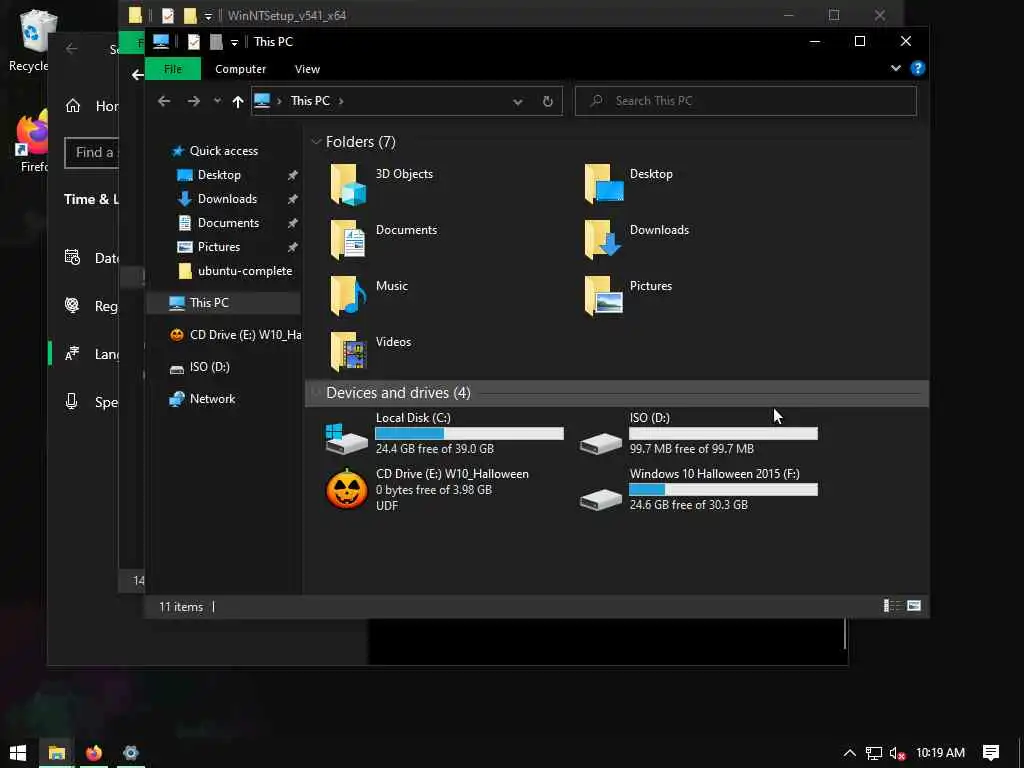Select Documents in Quick access list
The image size is (1024, 768).
pyautogui.click(x=228, y=223)
